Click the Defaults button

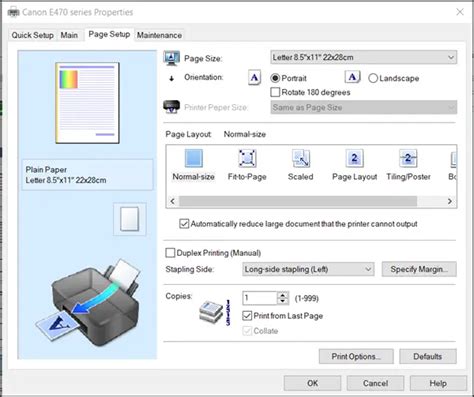[428, 357]
